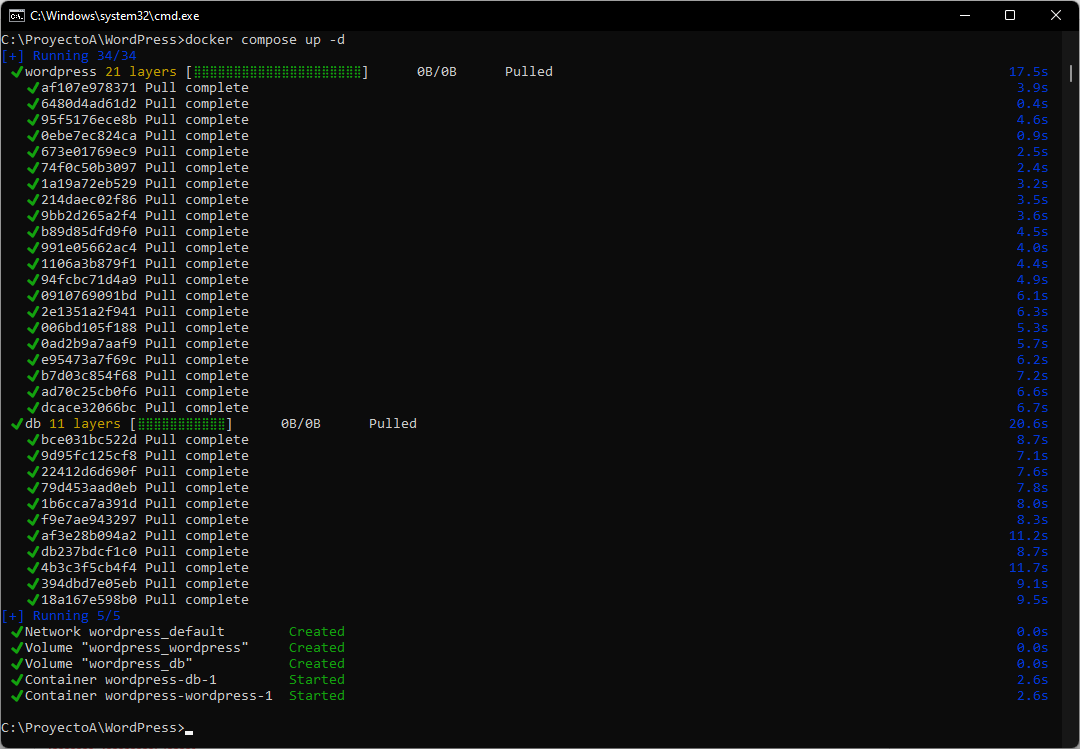Click layer ID 6480d4ad61d2
The width and height of the screenshot is (1080, 749).
(x=89, y=104)
